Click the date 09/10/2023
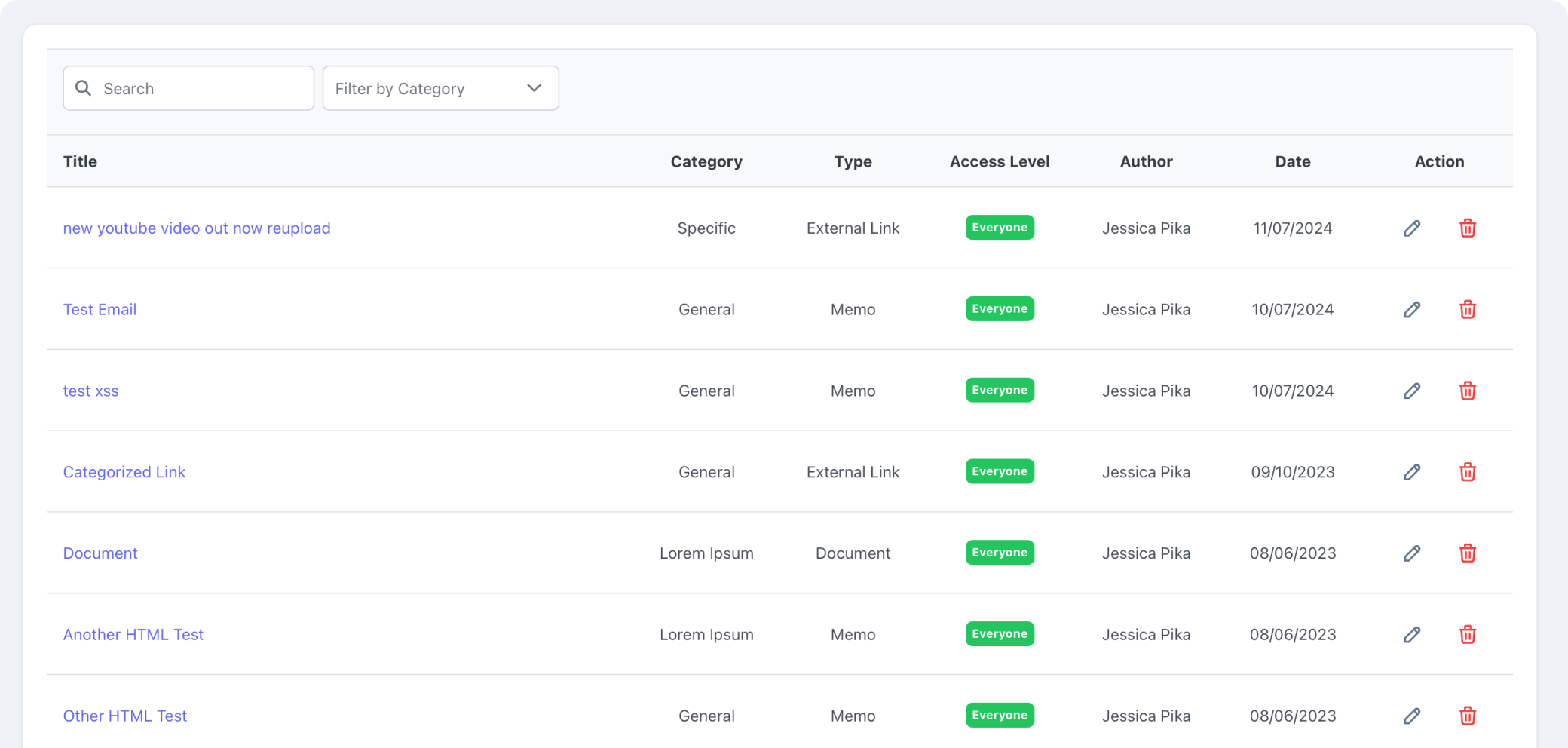 [x=1293, y=473]
